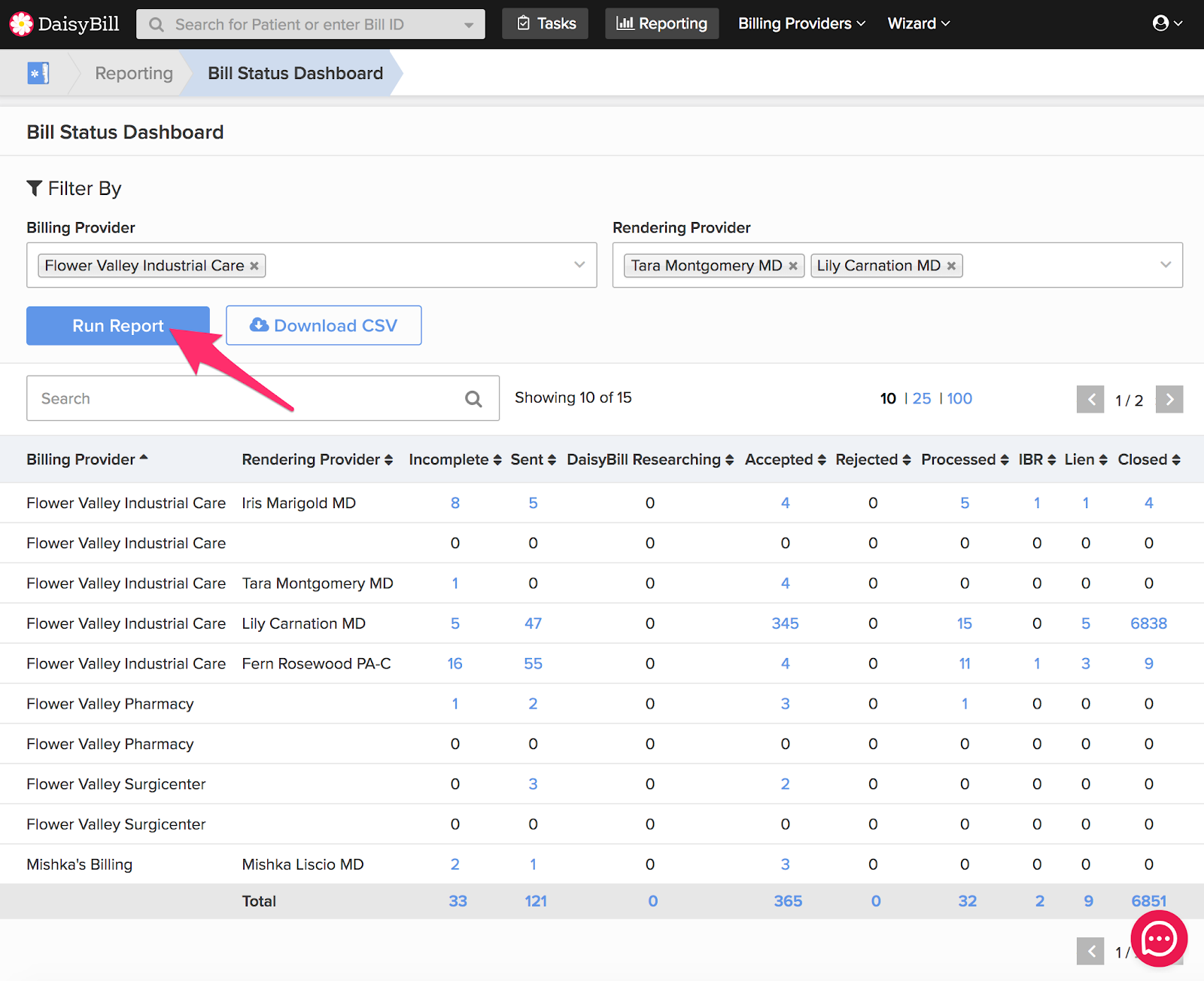The width and height of the screenshot is (1204, 981).
Task: Open total incomplete count 33
Action: pos(458,901)
